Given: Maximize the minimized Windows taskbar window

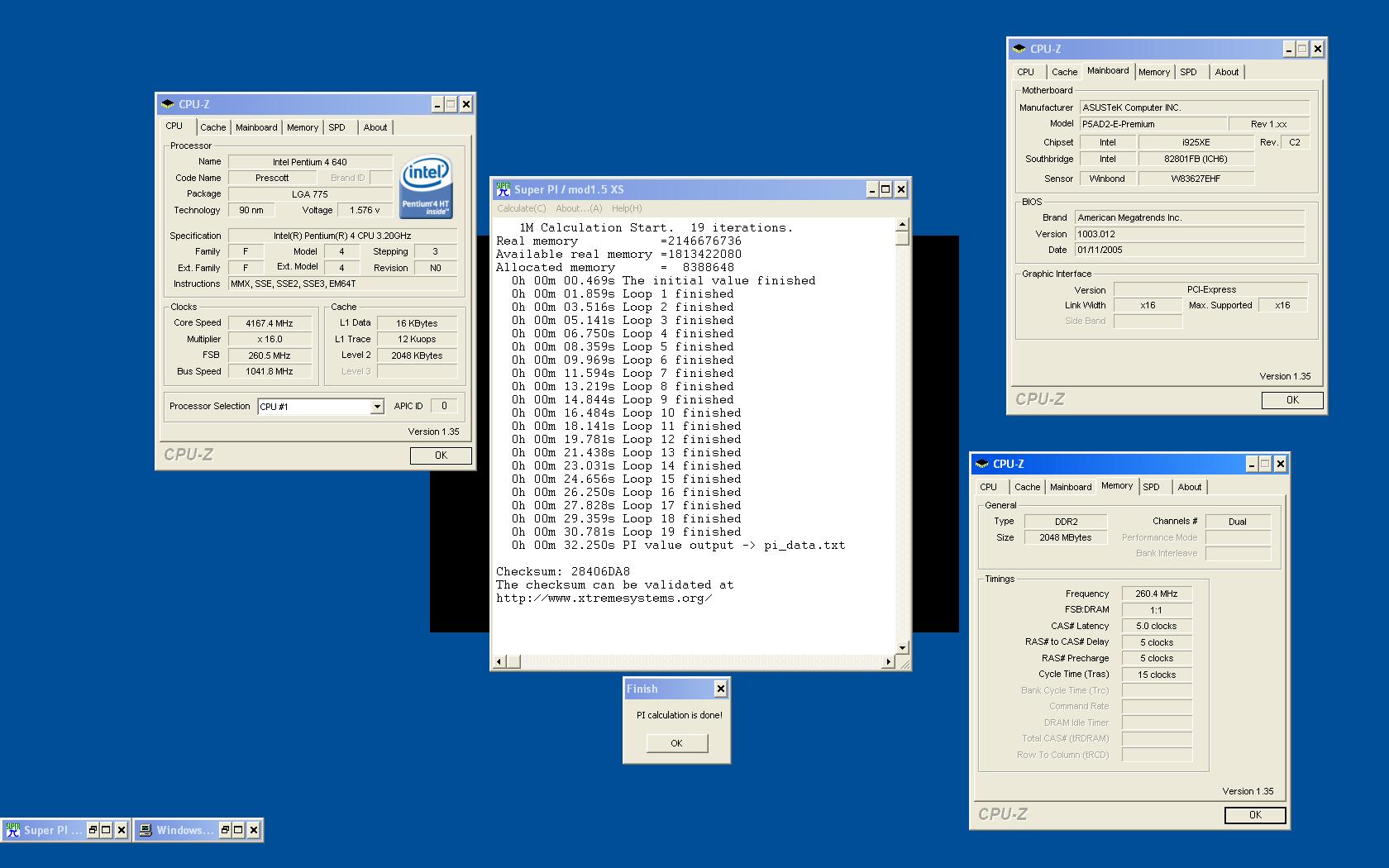Looking at the screenshot, I should [x=238, y=830].
